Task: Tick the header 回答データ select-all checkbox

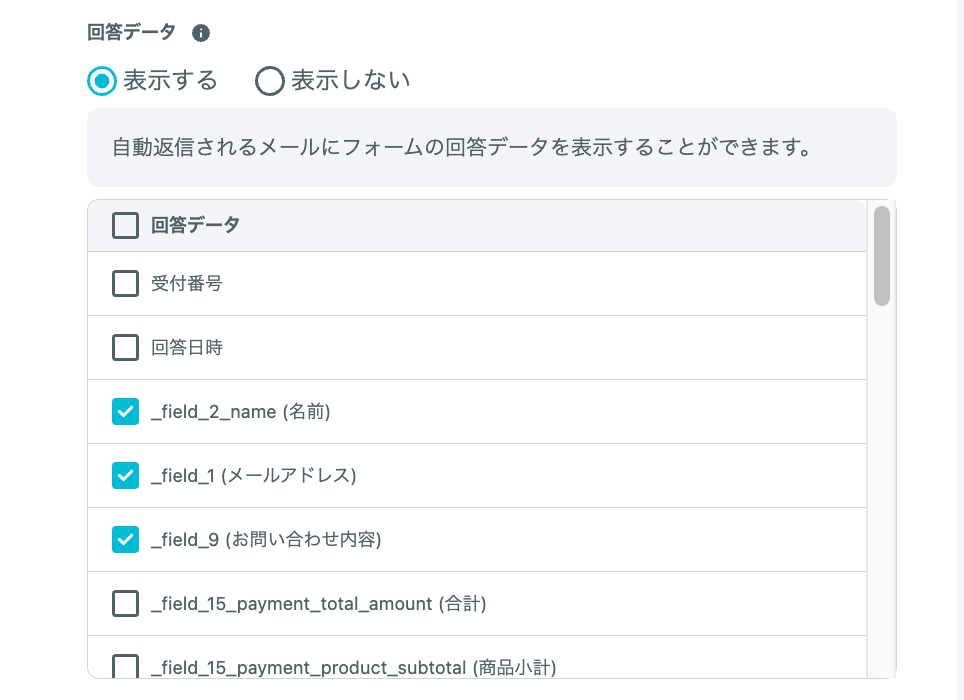Action: 125,226
